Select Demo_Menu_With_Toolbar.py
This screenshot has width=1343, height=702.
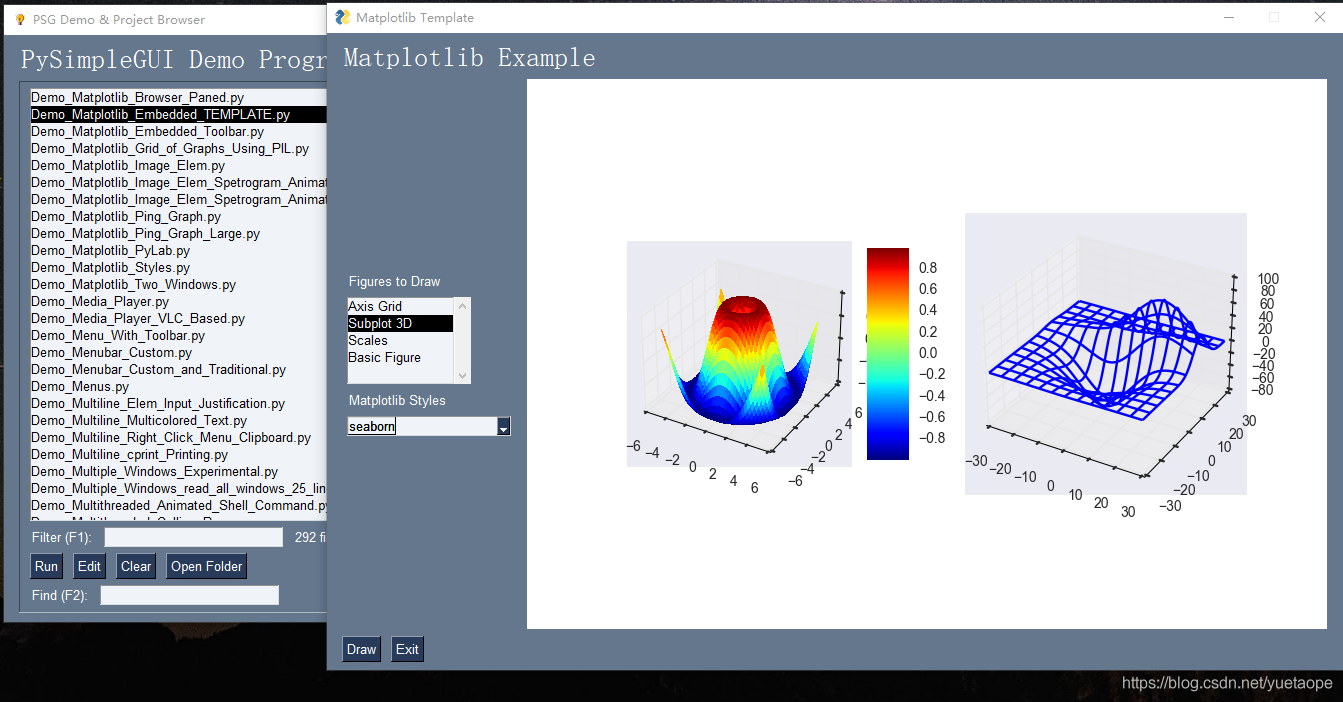coord(178,336)
